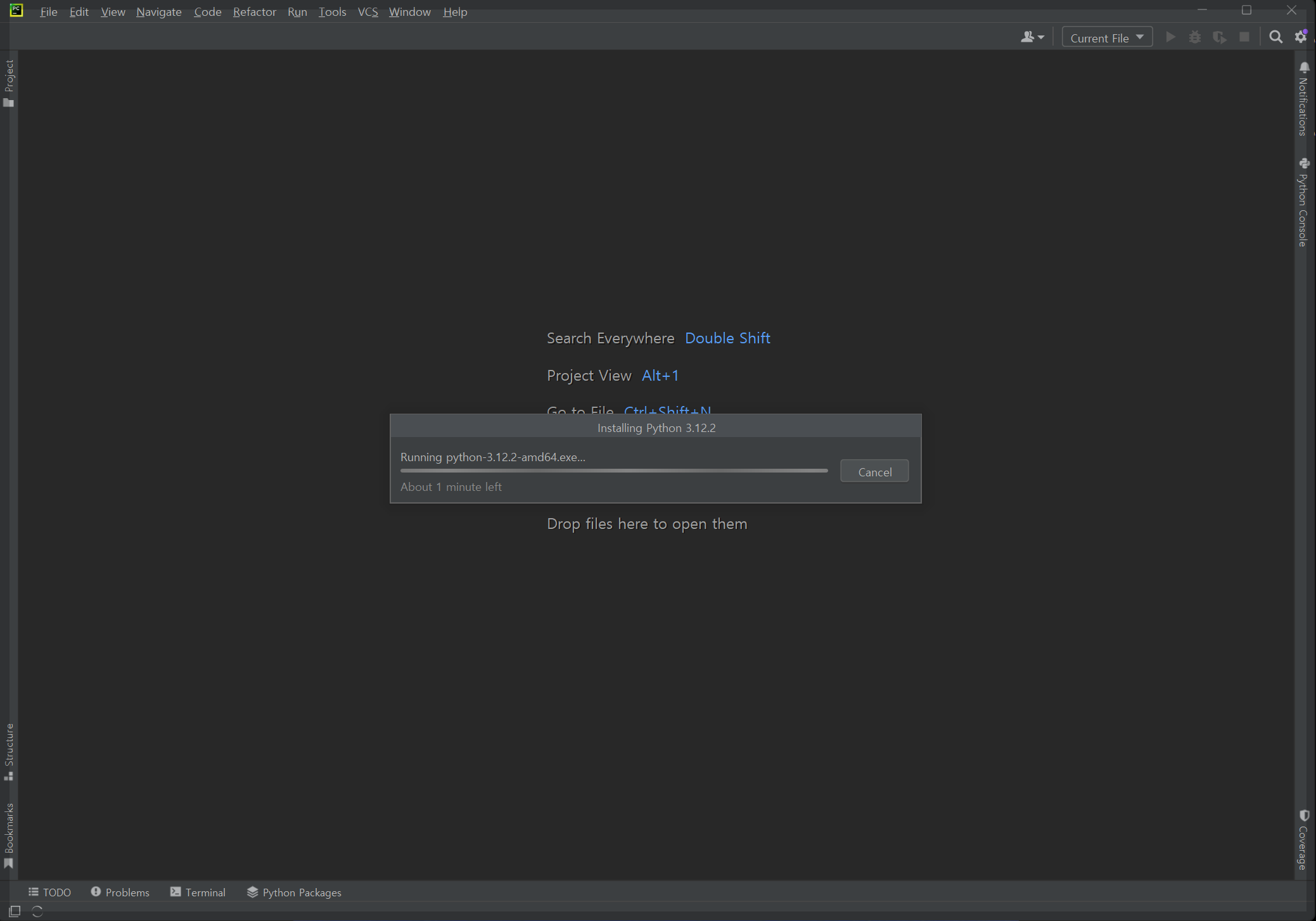
Task: Click Run with Coverage toolbar icon
Action: point(1219,37)
